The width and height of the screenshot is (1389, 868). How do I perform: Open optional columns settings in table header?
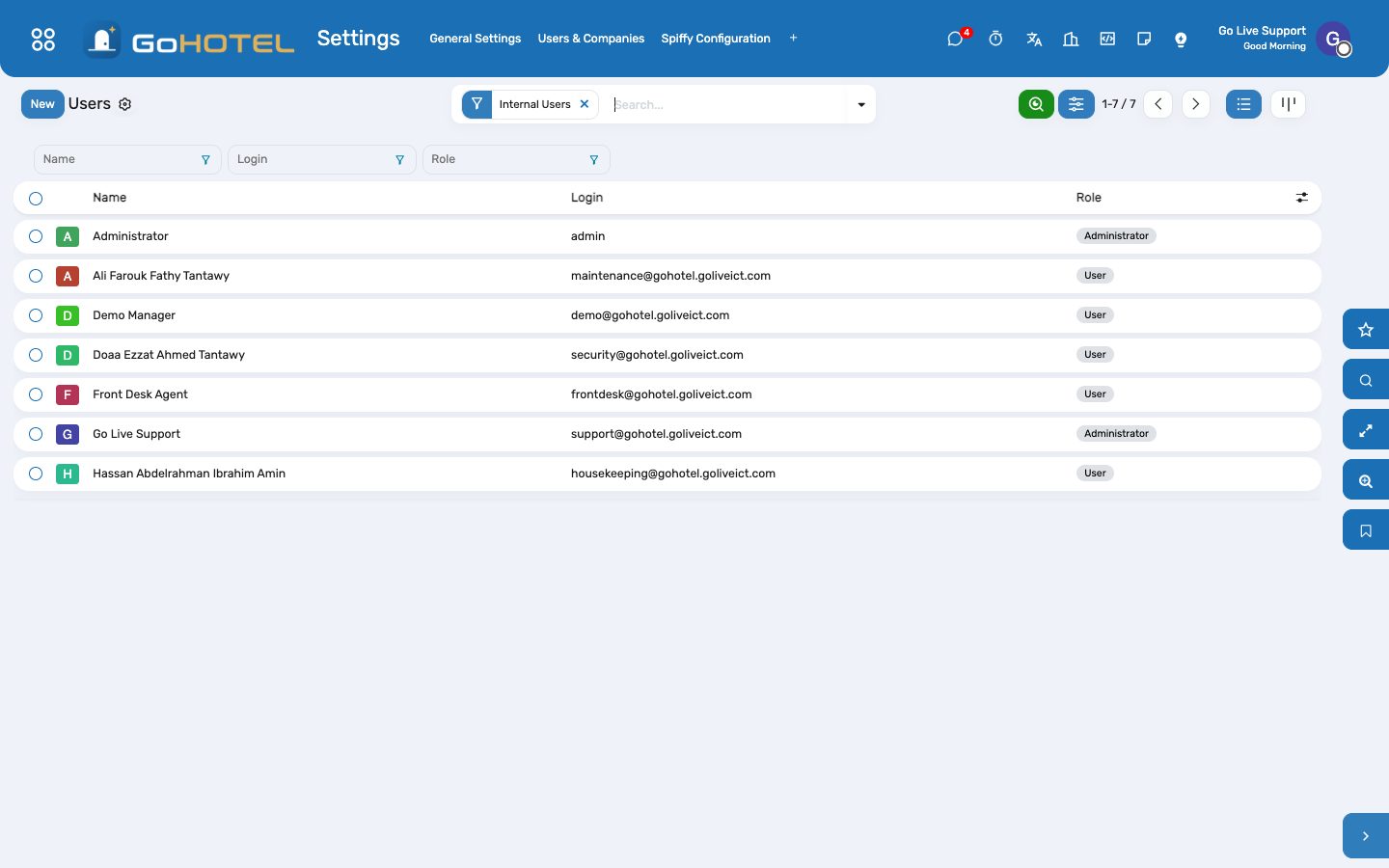click(x=1302, y=198)
